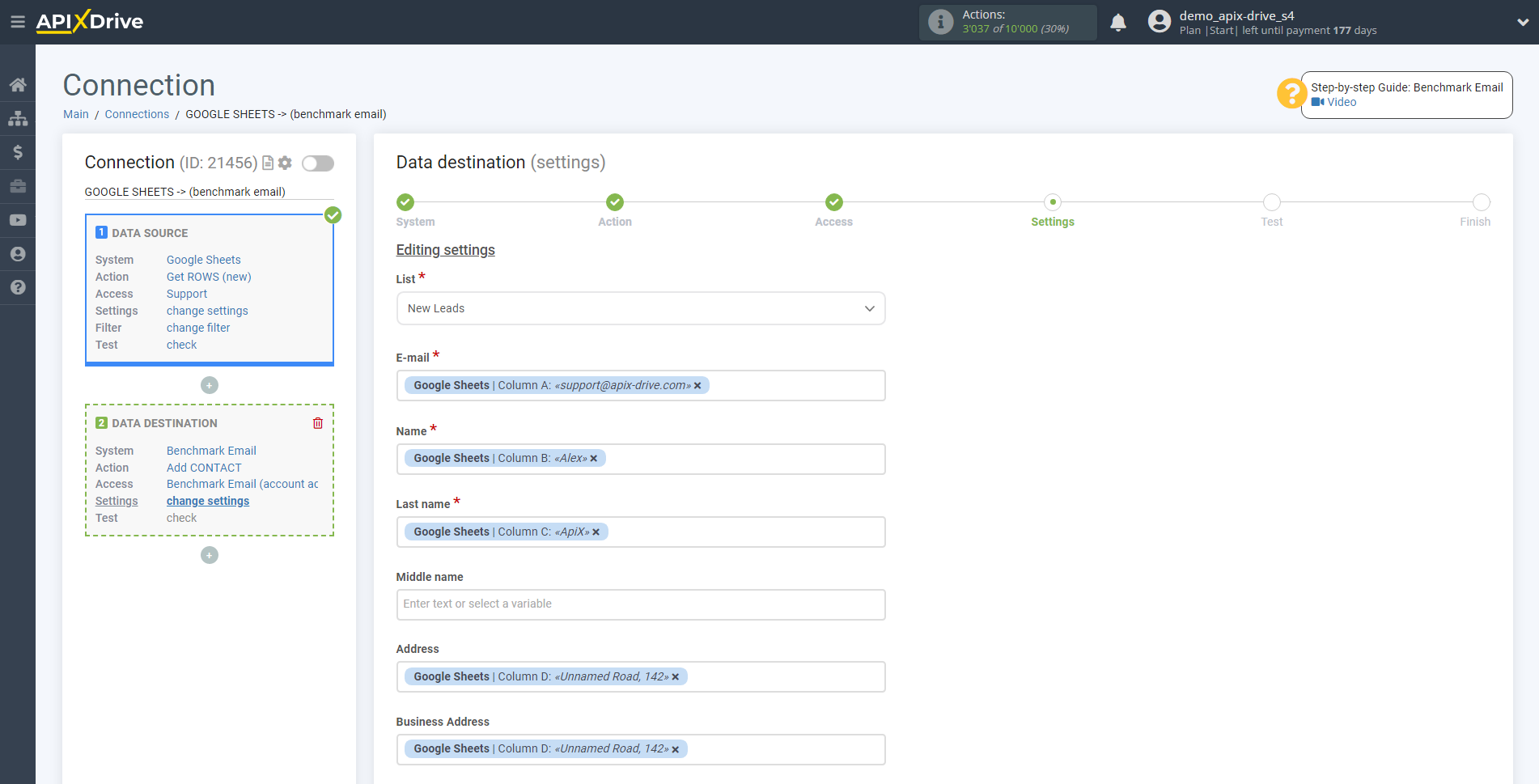Open the help question sidebar icon
Image resolution: width=1539 pixels, height=784 pixels.
tap(18, 287)
